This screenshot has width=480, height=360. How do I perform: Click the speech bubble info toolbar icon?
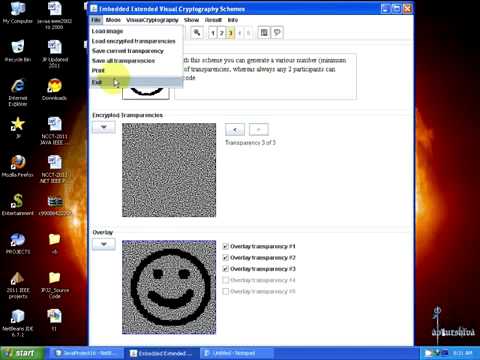point(277,33)
